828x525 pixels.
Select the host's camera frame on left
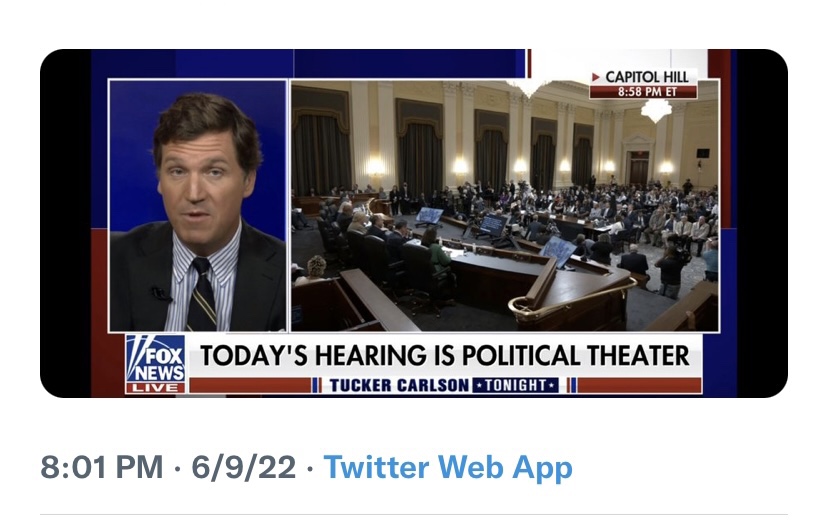pyautogui.click(x=198, y=205)
